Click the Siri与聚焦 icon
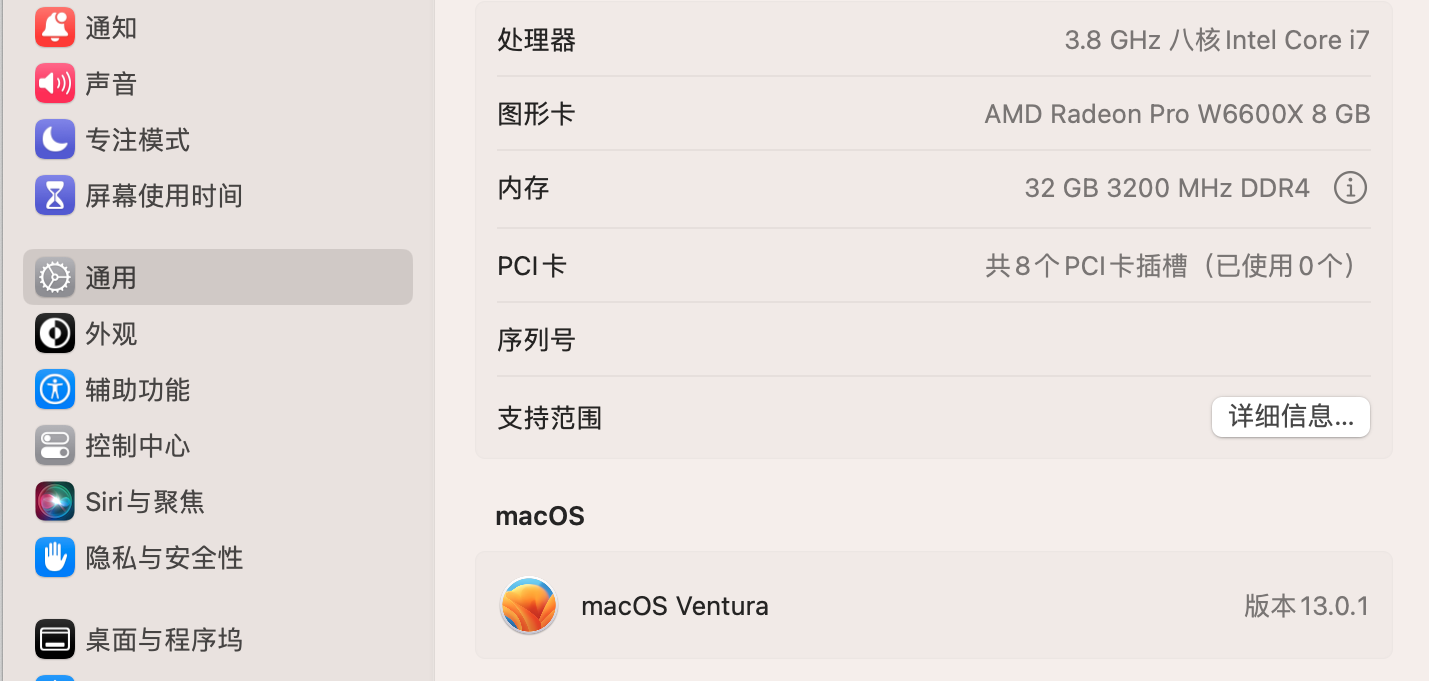 pos(55,502)
